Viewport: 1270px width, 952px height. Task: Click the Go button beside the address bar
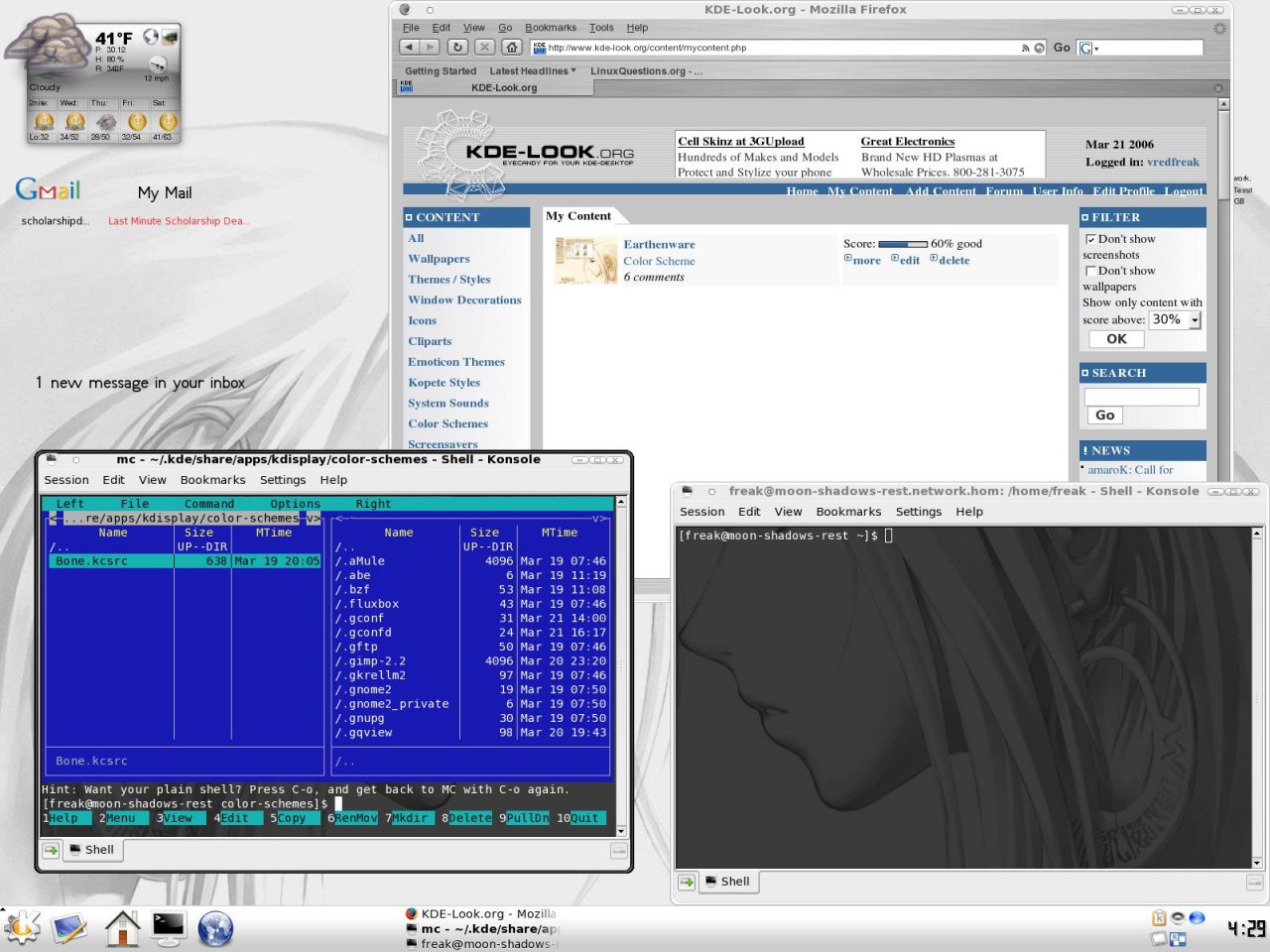[1062, 48]
